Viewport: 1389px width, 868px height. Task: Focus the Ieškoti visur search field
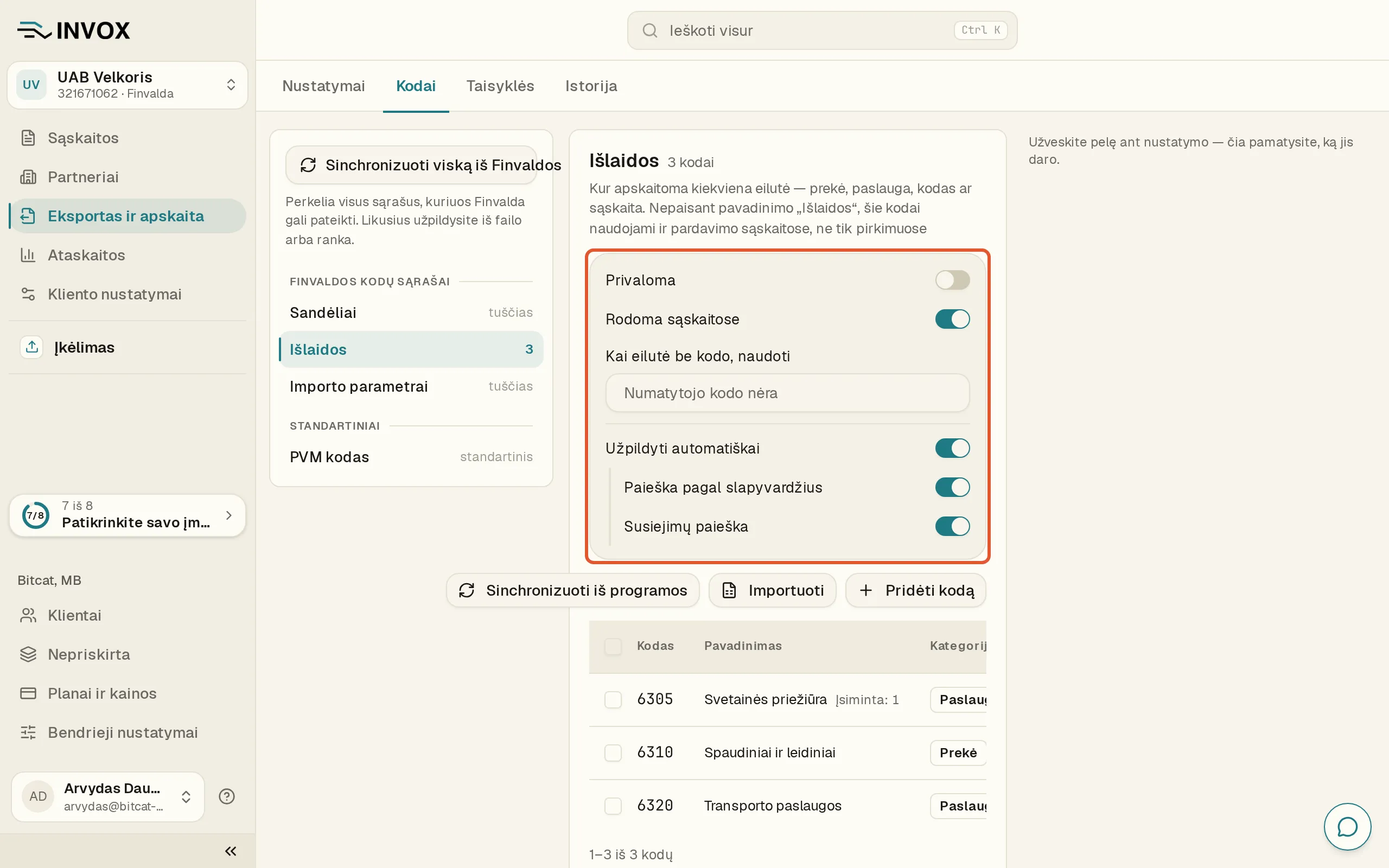pyautogui.click(x=823, y=30)
